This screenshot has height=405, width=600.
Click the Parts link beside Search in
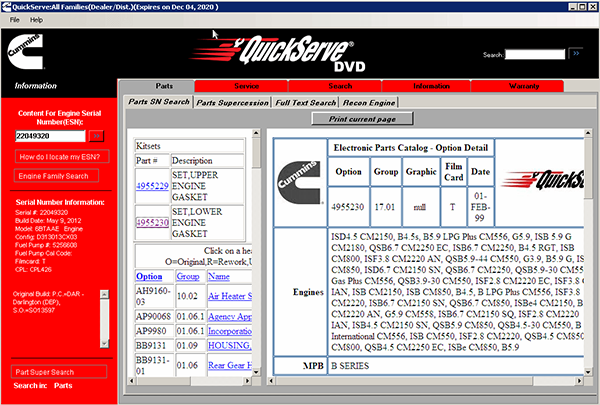click(x=63, y=385)
